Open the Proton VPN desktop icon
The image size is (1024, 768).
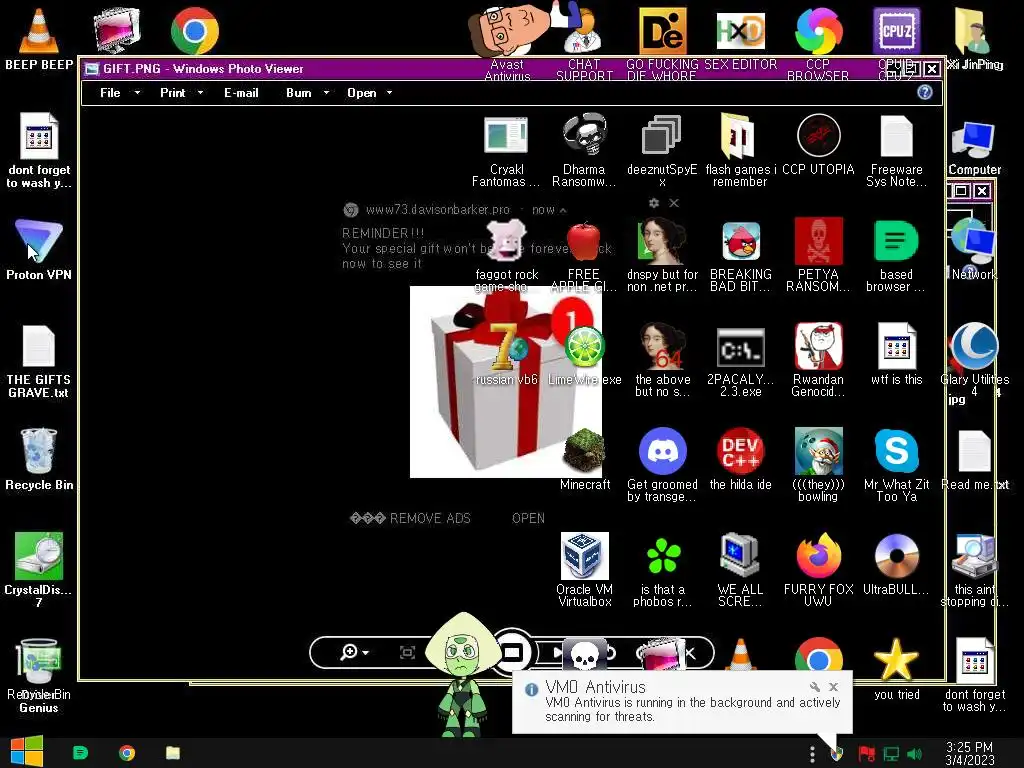(x=39, y=240)
